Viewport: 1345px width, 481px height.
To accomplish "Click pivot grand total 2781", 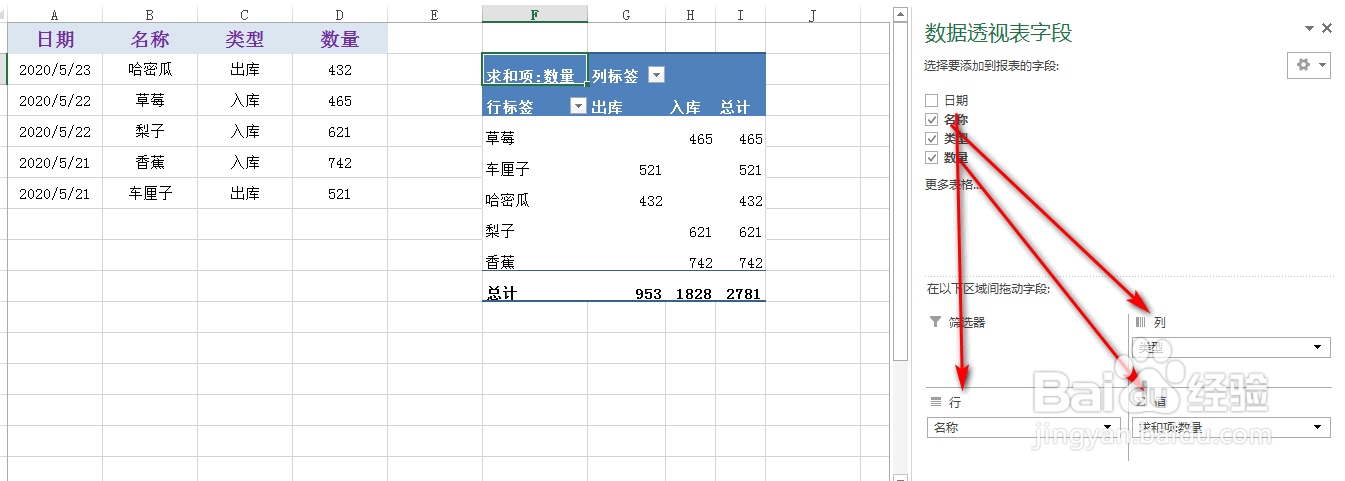I will [742, 294].
